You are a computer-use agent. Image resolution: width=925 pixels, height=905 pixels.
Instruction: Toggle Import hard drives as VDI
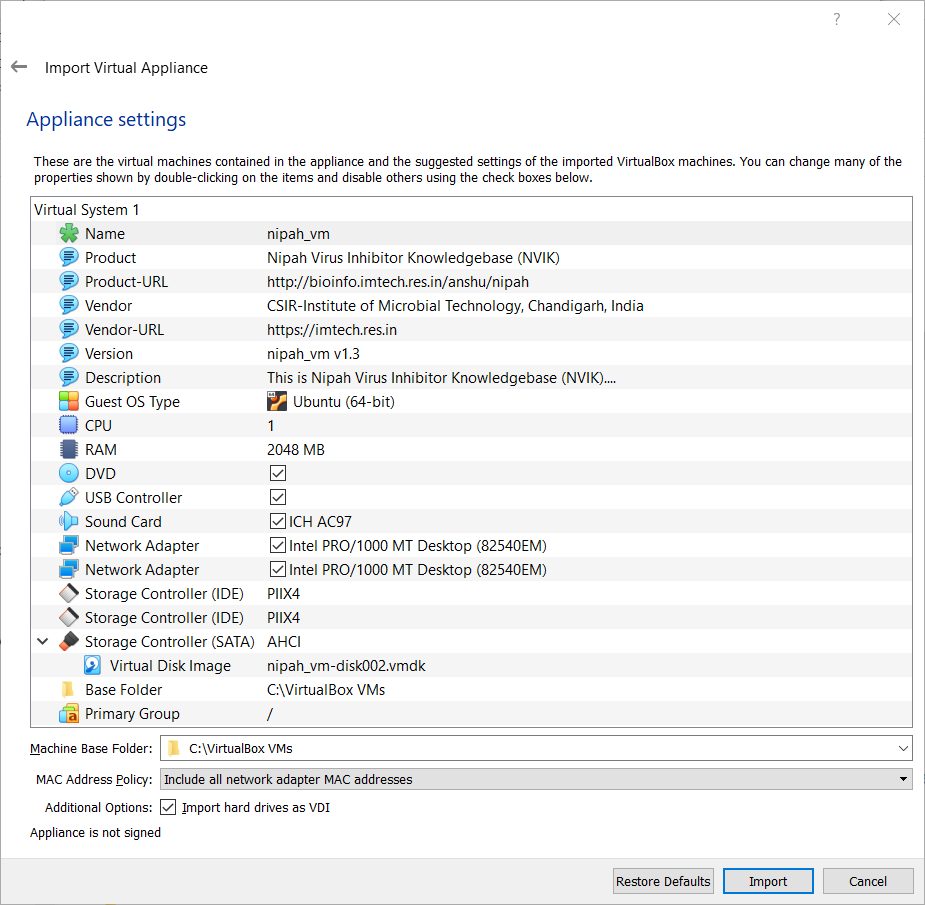coord(168,807)
